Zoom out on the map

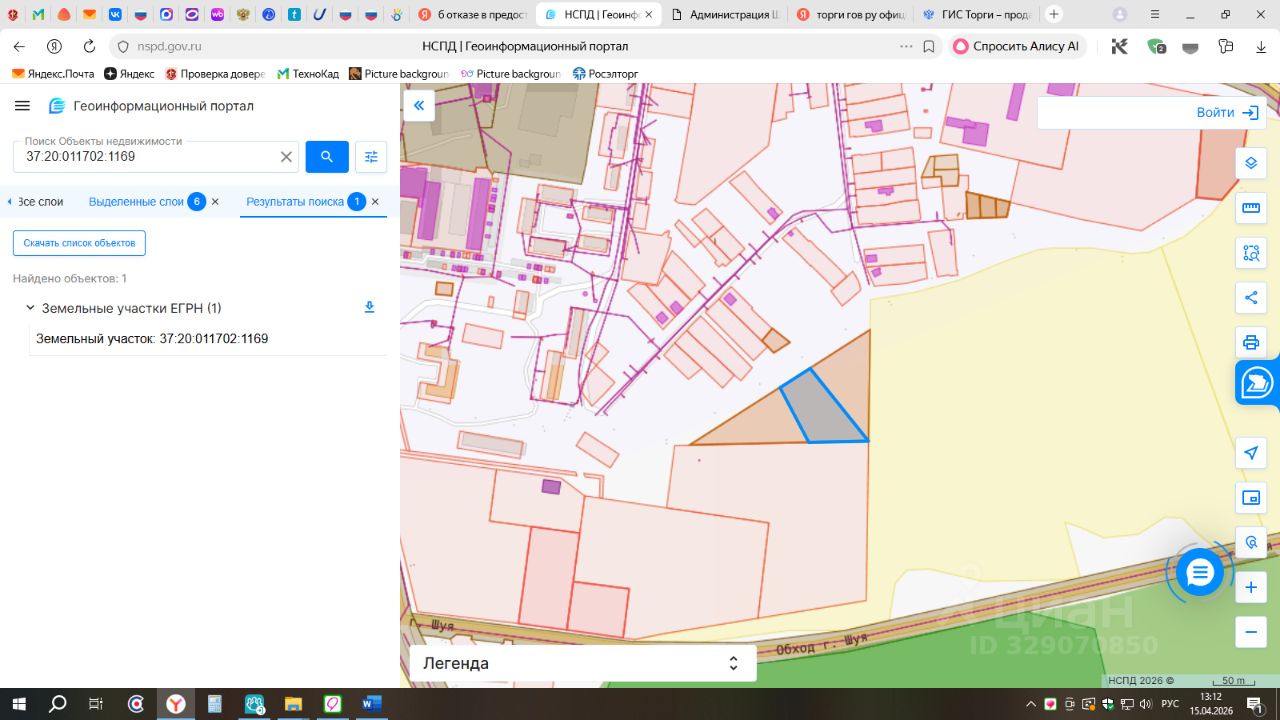click(x=1250, y=631)
